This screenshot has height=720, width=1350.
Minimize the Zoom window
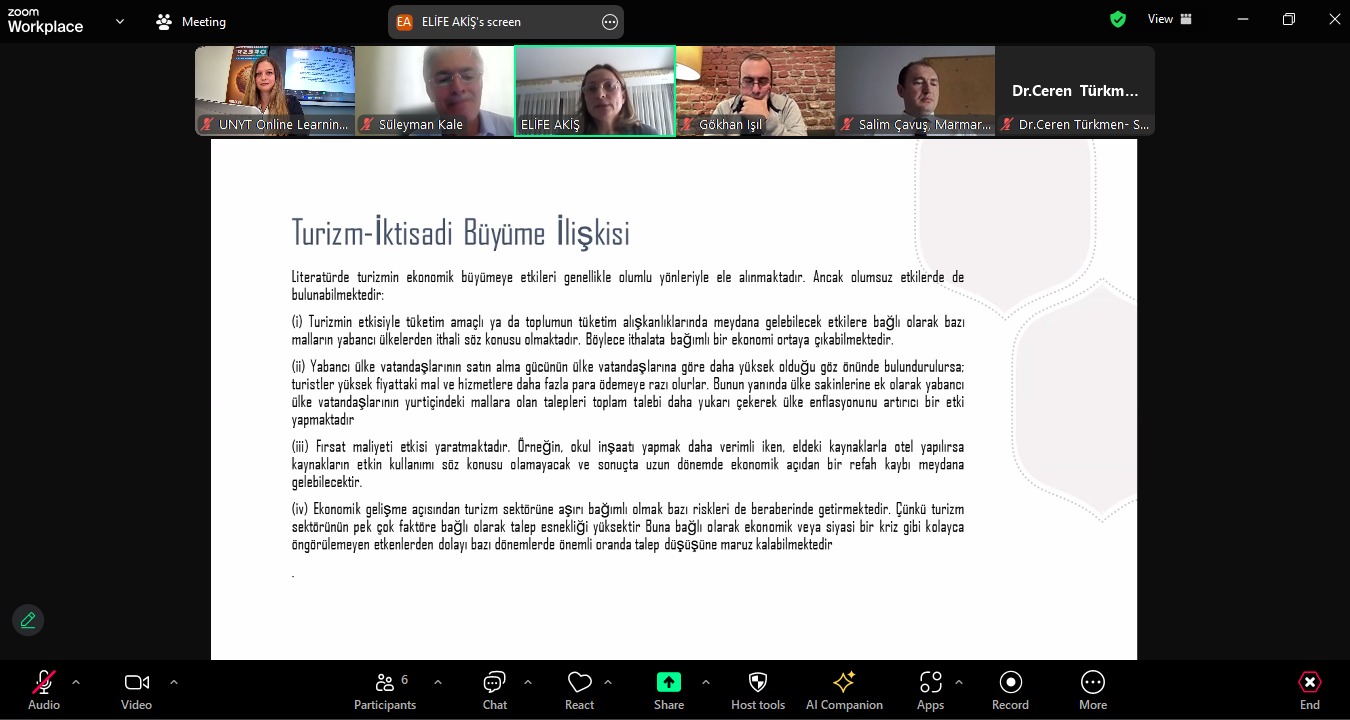tap(1243, 19)
